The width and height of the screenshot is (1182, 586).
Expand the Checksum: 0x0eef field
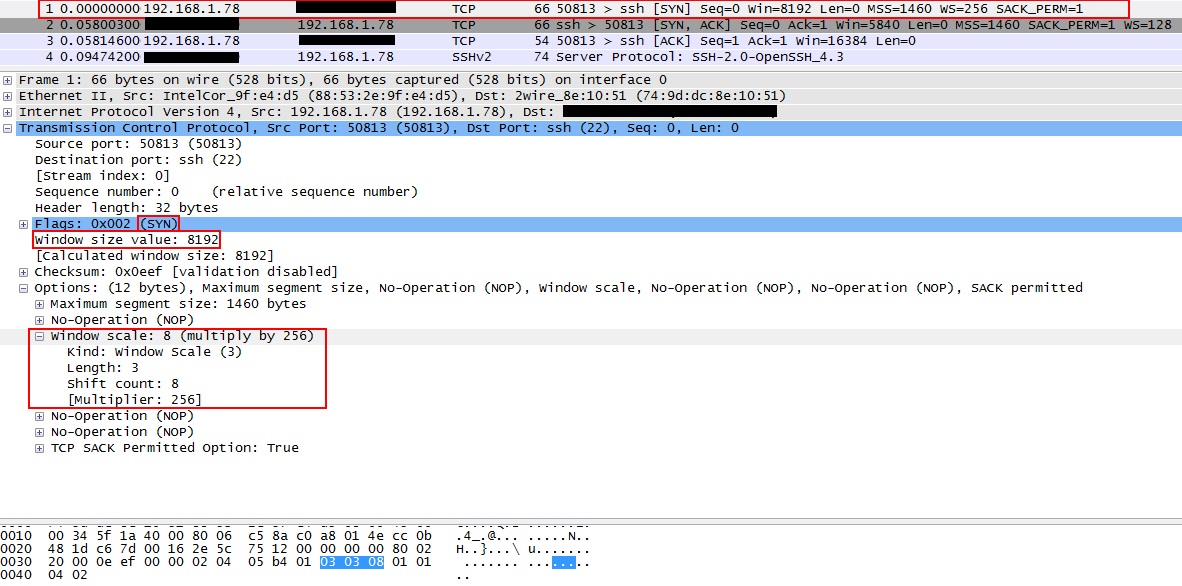pyautogui.click(x=22, y=271)
